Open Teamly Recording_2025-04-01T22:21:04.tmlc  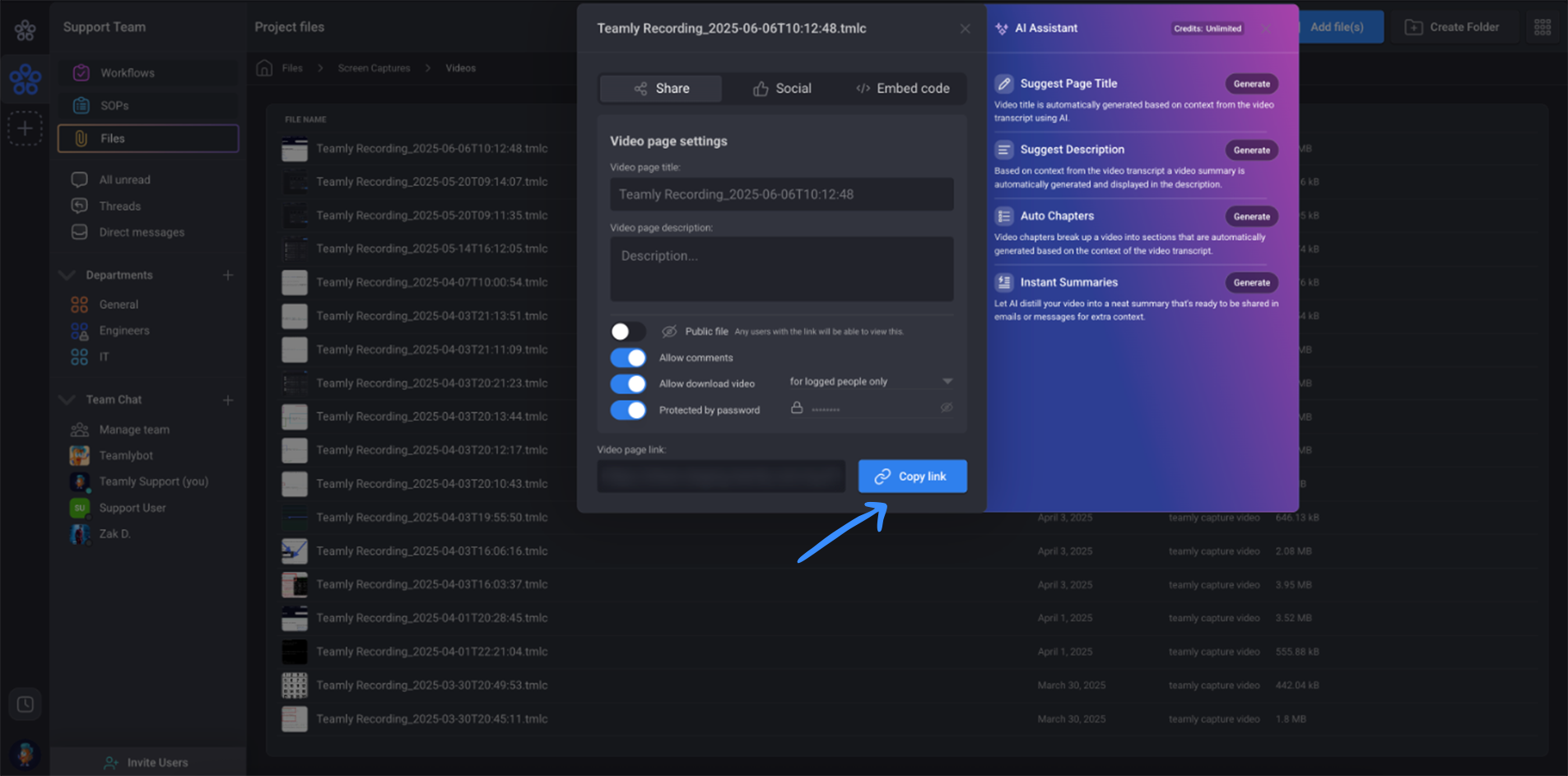431,652
